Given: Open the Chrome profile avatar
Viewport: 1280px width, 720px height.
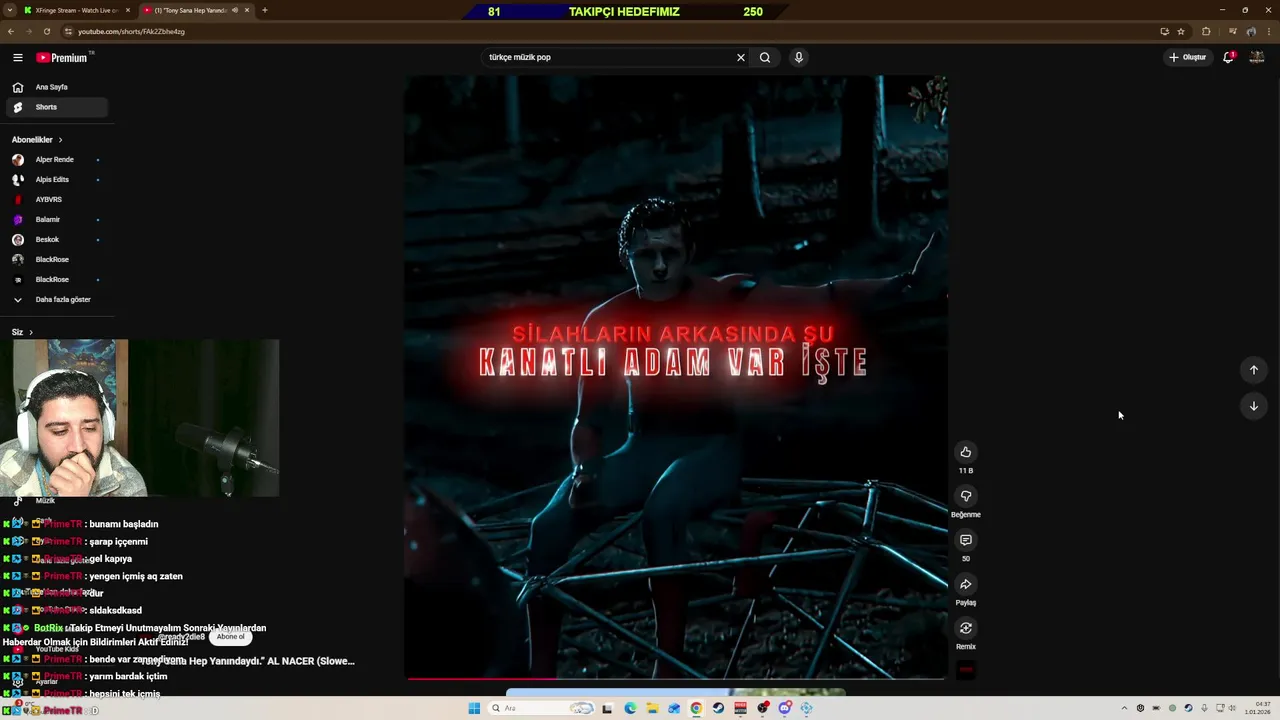Looking at the screenshot, I should [x=1251, y=31].
